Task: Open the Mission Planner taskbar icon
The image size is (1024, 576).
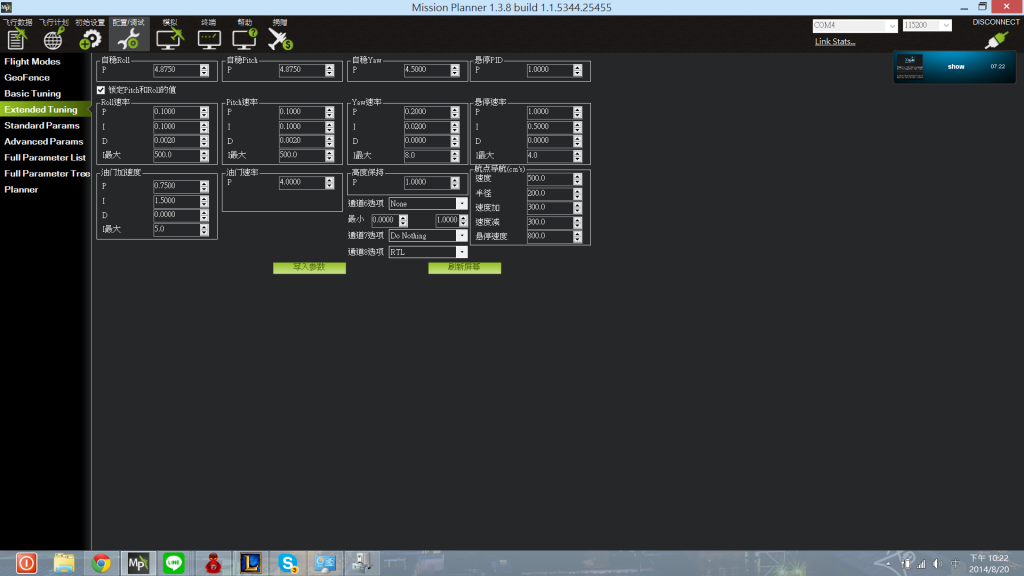Action: [138, 563]
